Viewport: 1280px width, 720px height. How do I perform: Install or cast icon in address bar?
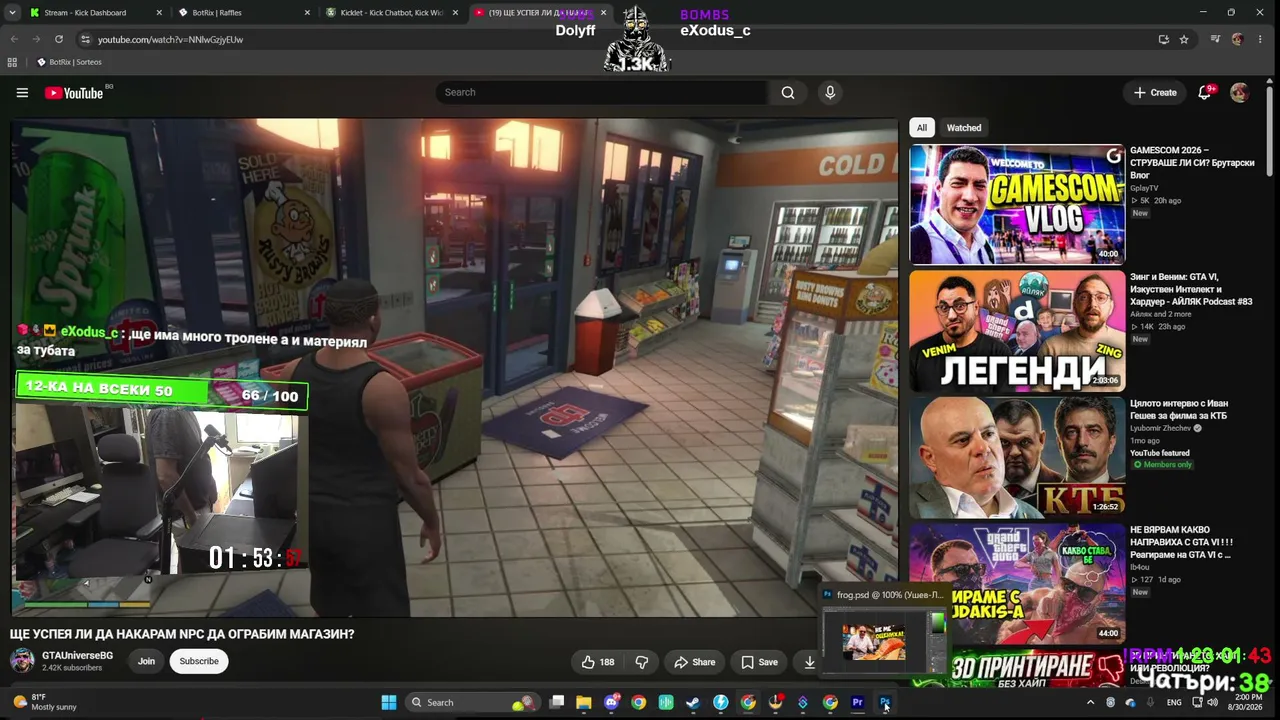pyautogui.click(x=1163, y=39)
